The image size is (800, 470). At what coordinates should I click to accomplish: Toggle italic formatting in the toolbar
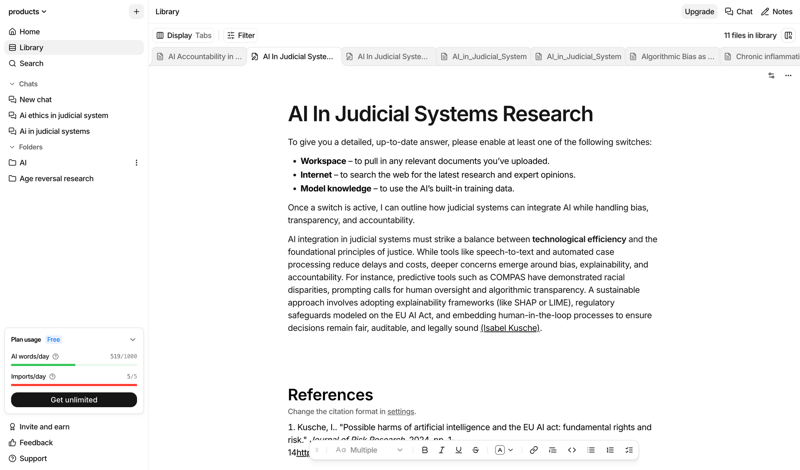[442, 450]
